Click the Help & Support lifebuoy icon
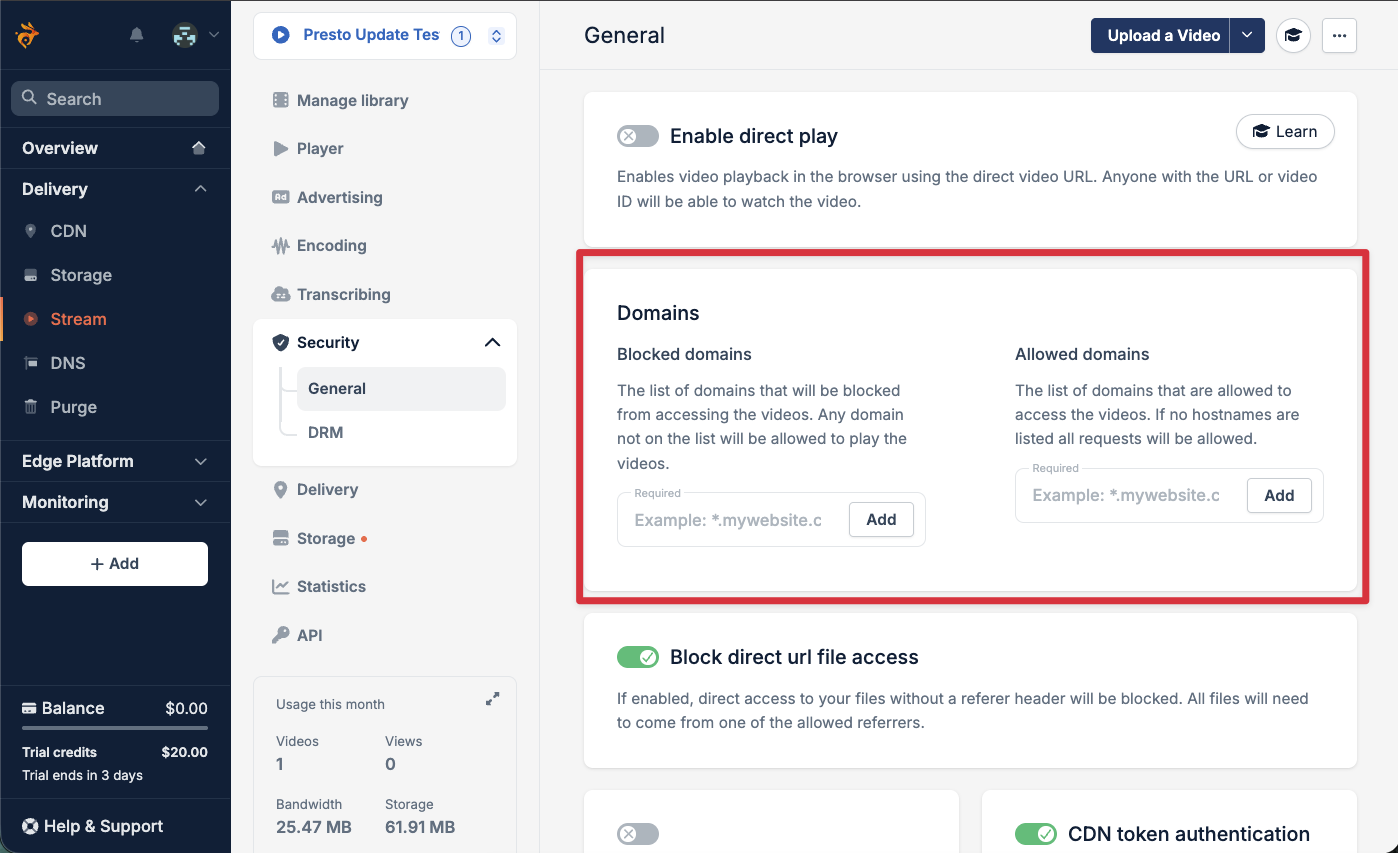1398x853 pixels. [x=30, y=826]
